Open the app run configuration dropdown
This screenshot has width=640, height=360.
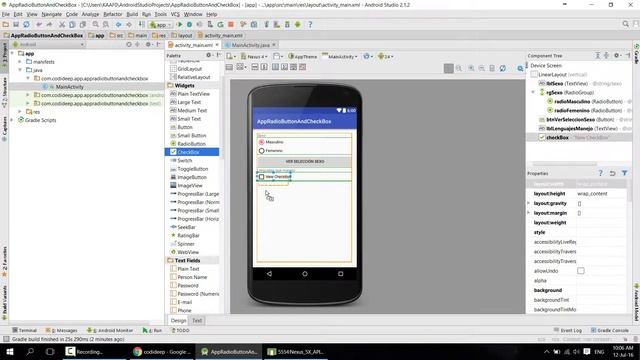click(160, 24)
